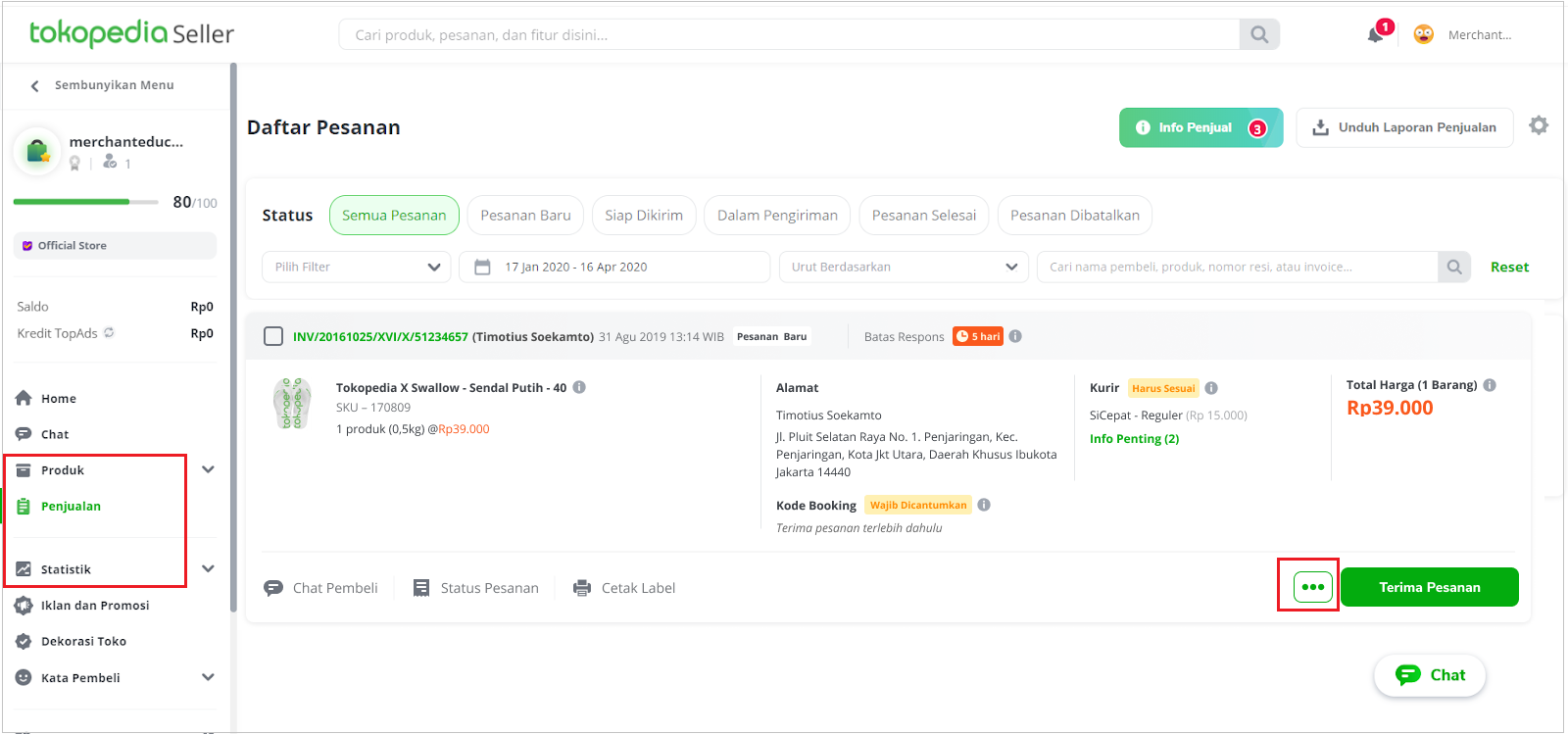The height and width of the screenshot is (734, 1568).
Task: Expand the Kata Pembeli menu chevron
Action: pyautogui.click(x=208, y=677)
